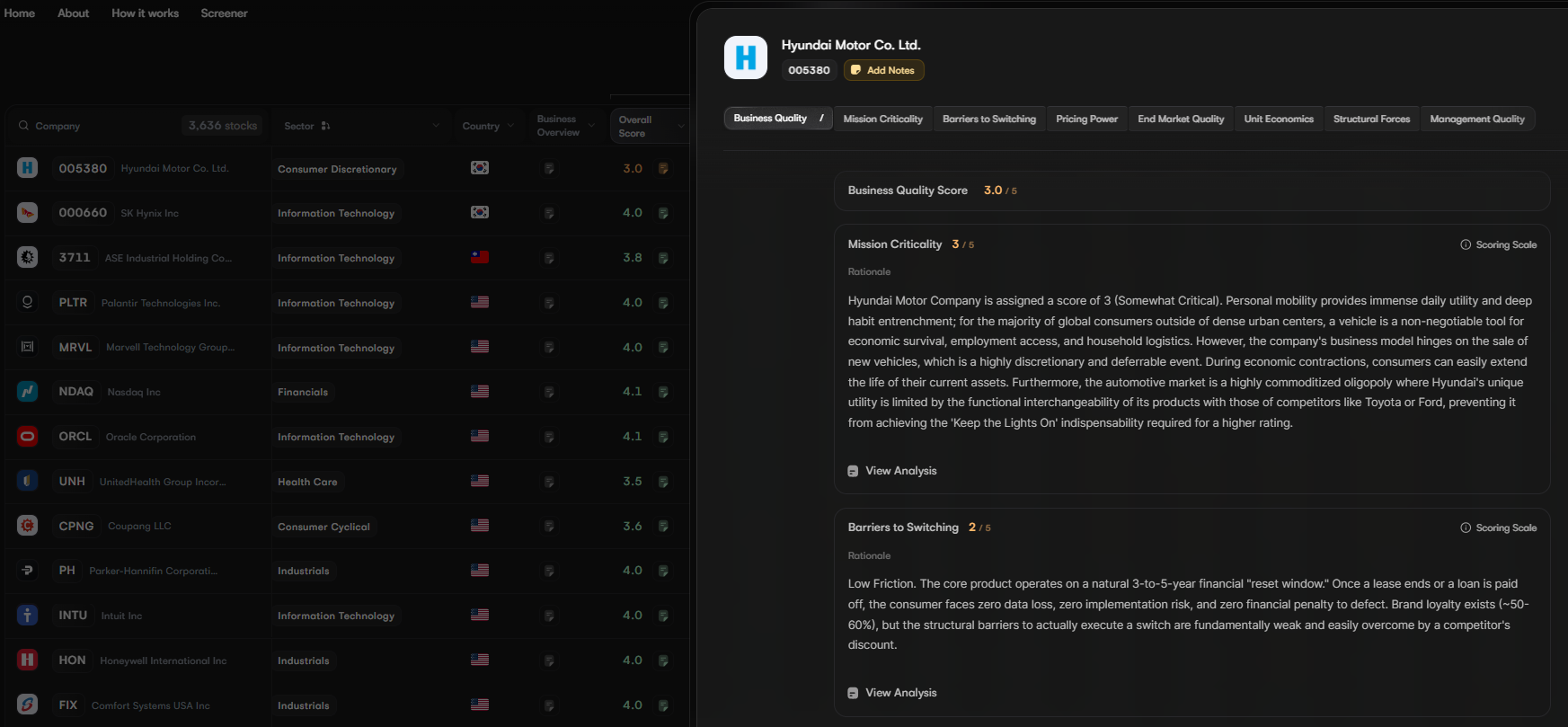Screen dimensions: 1568x727
Task: Click the Taiwan flag in ASE Industrial row
Action: [x=480, y=258]
